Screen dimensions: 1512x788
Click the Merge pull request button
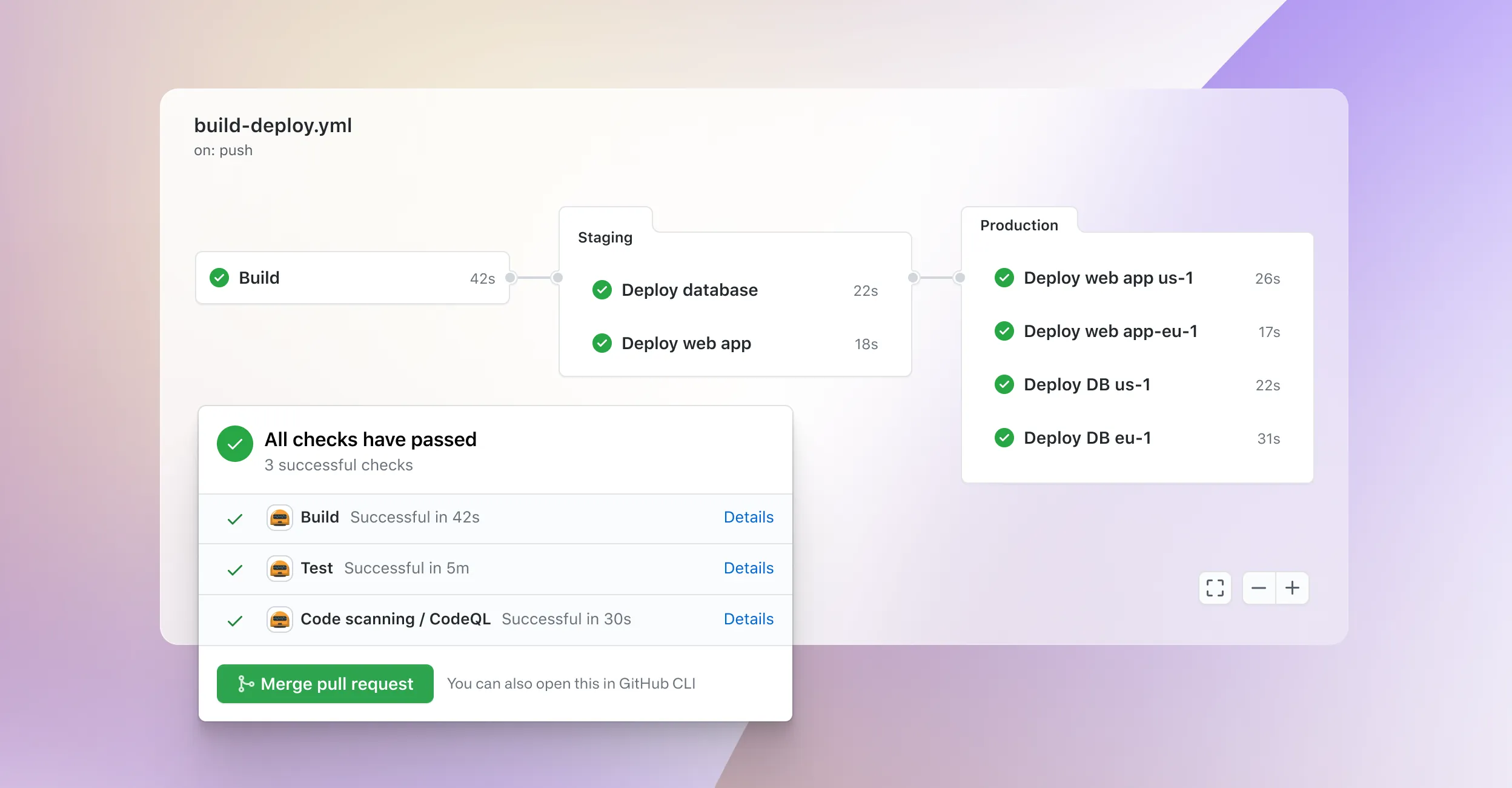click(325, 683)
